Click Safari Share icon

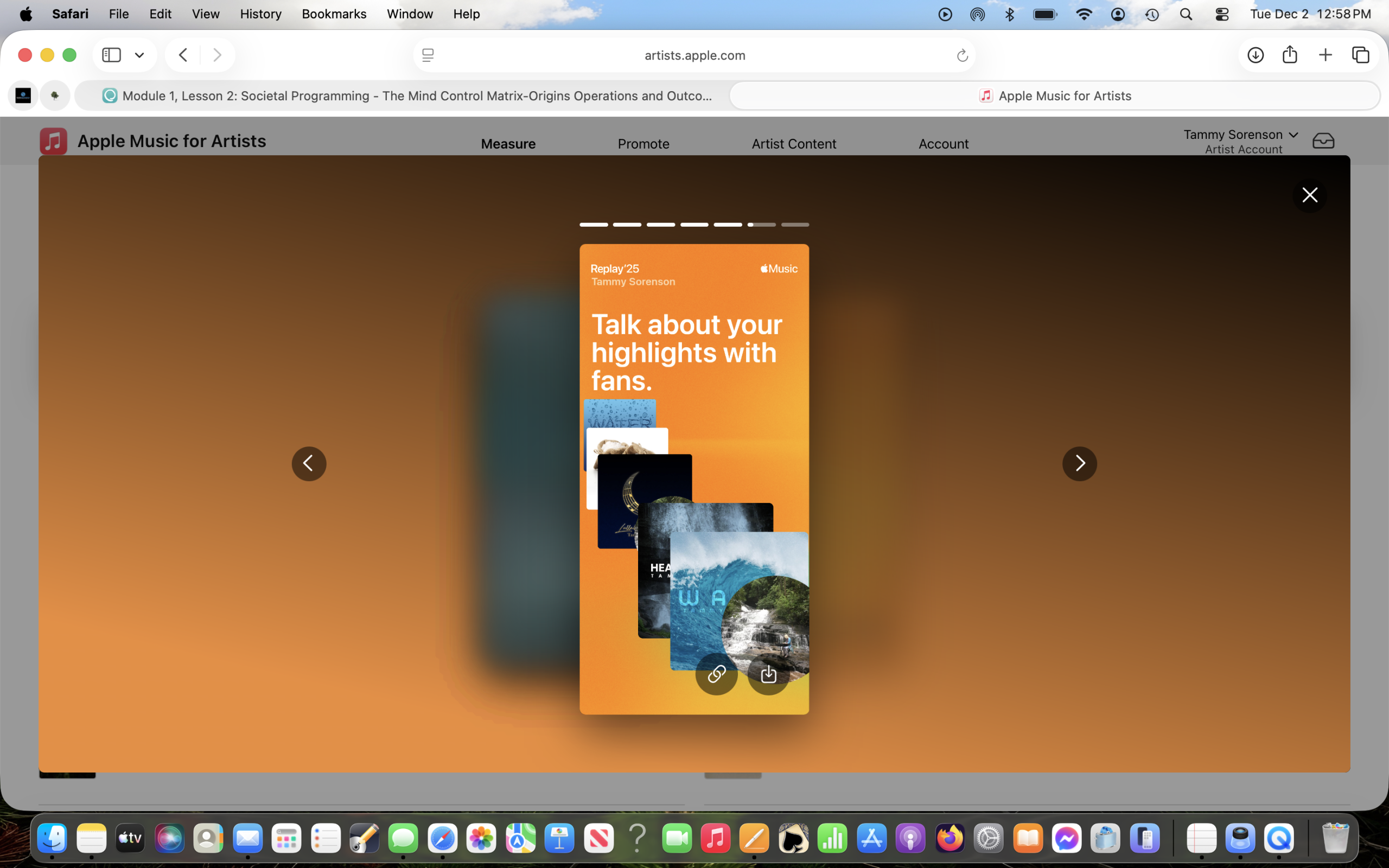pyautogui.click(x=1290, y=55)
